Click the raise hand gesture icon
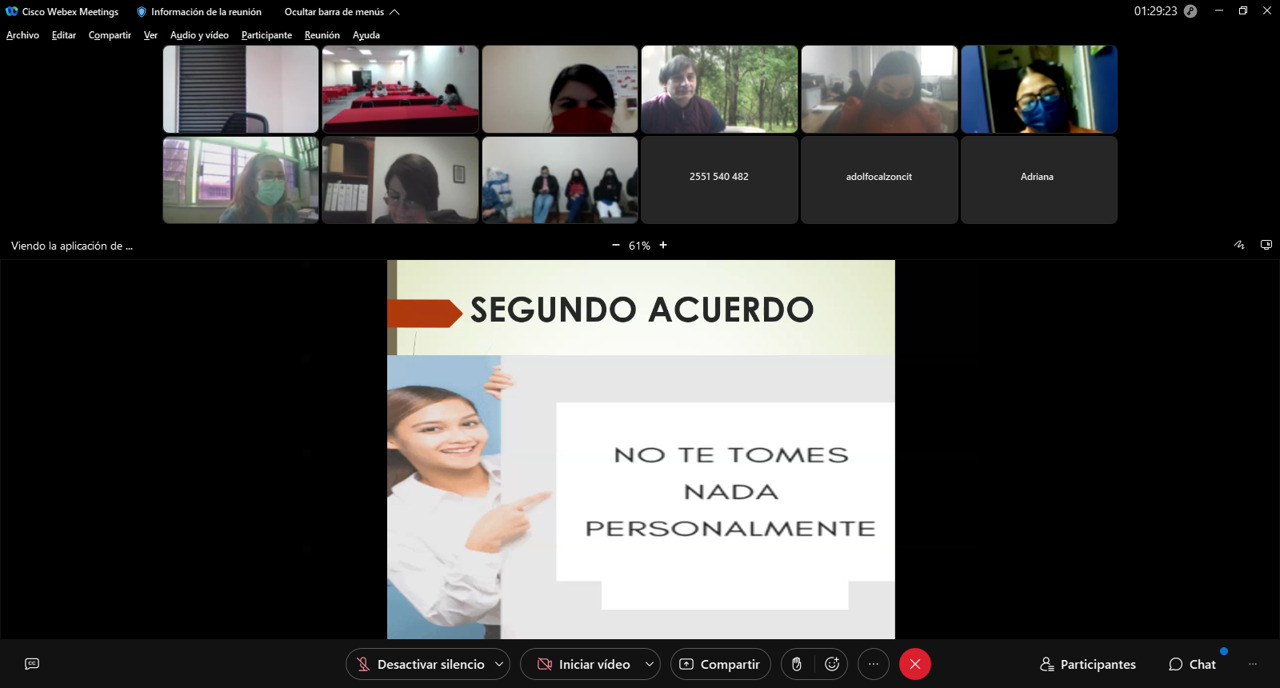This screenshot has height=688, width=1280. 797,664
